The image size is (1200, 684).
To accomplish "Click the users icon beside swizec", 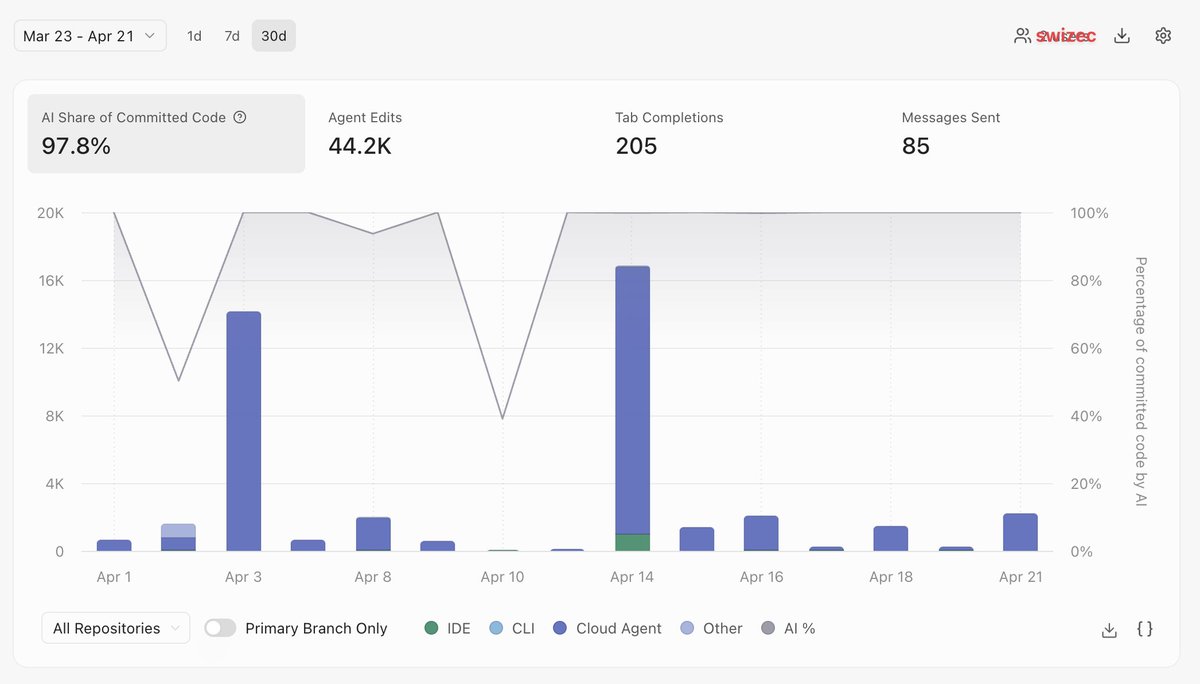I will [x=1022, y=36].
